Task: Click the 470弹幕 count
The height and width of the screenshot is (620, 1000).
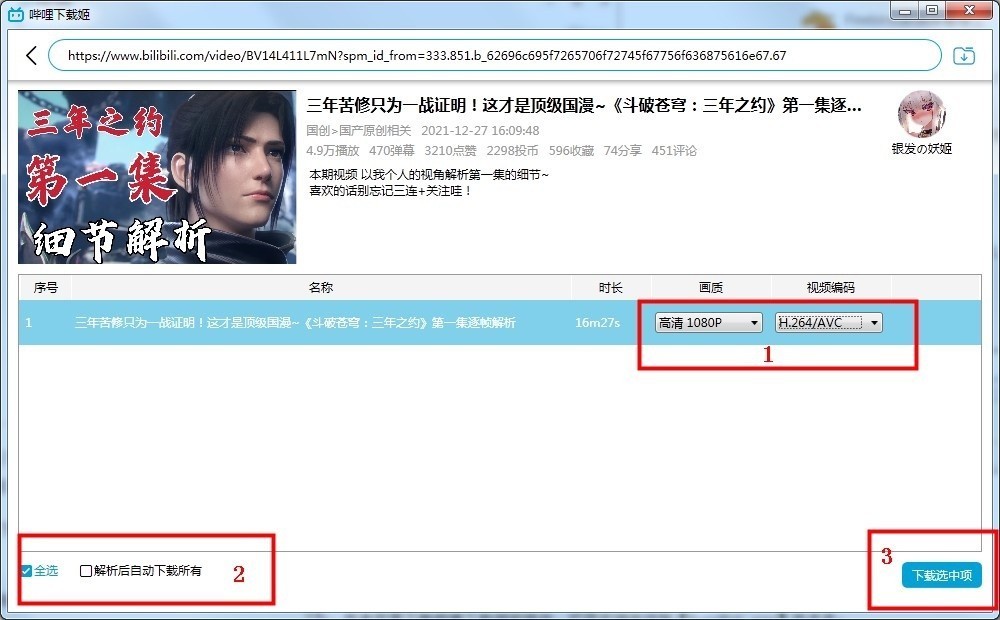Action: tap(392, 151)
